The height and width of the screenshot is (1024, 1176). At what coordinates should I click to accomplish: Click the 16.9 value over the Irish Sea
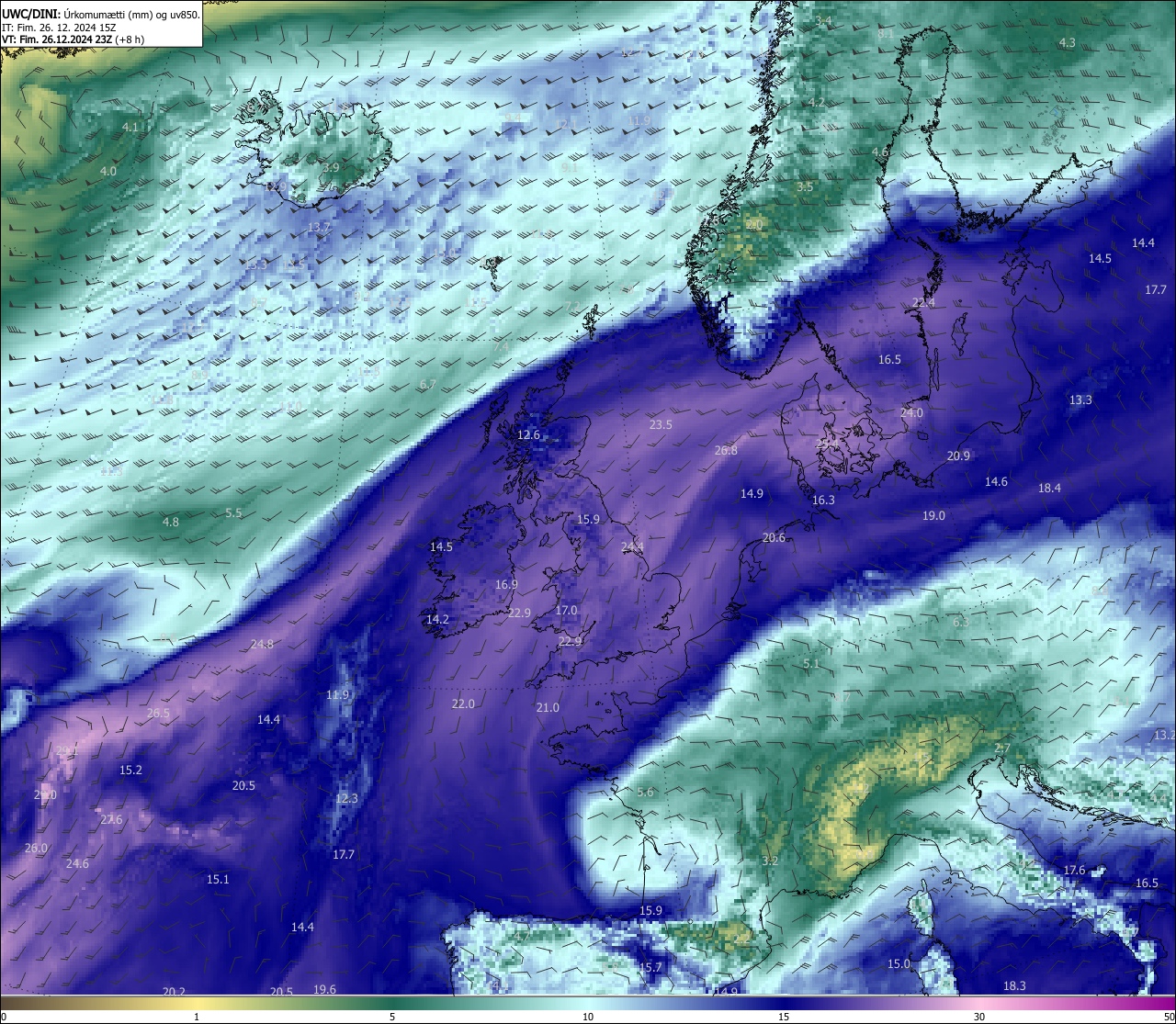[x=506, y=584]
